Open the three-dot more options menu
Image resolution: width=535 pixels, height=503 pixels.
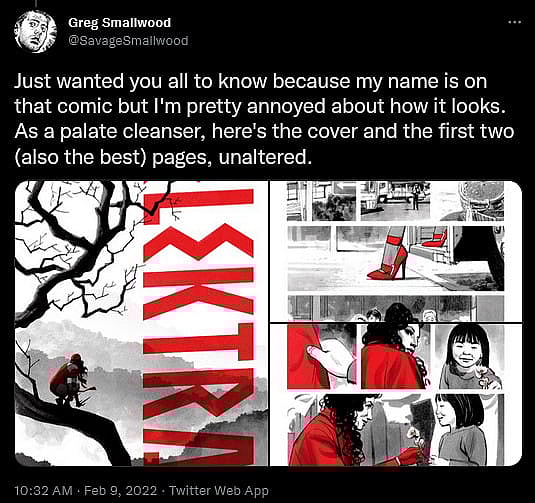[x=515, y=23]
